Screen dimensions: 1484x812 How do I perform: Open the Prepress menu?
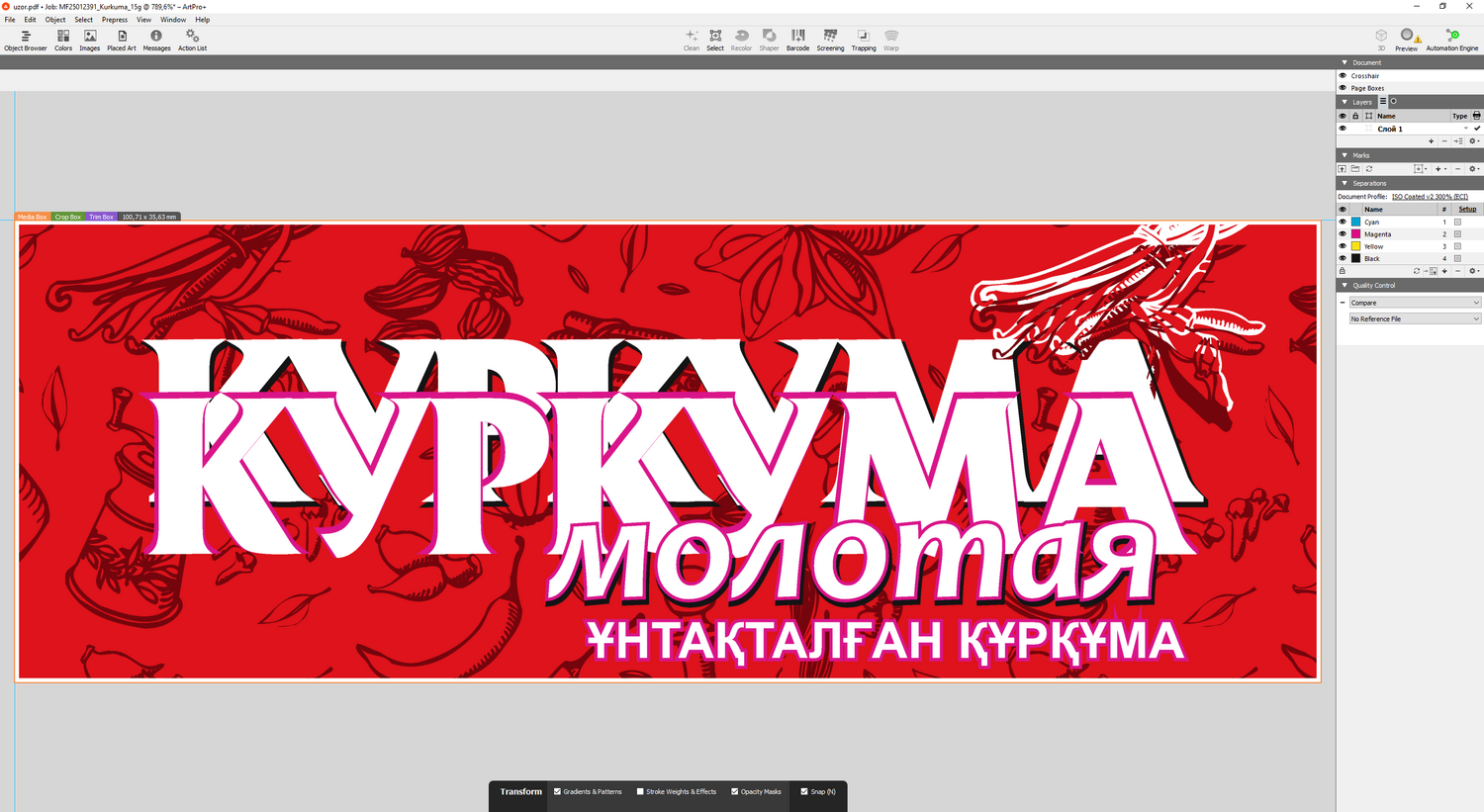[x=115, y=20]
